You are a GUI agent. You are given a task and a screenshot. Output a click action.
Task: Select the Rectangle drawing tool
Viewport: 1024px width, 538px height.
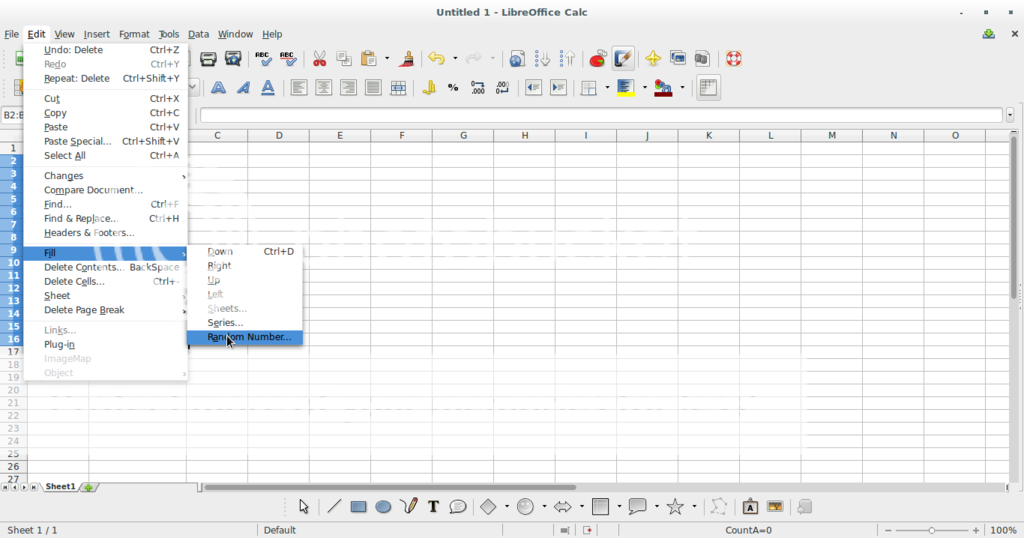coord(359,507)
